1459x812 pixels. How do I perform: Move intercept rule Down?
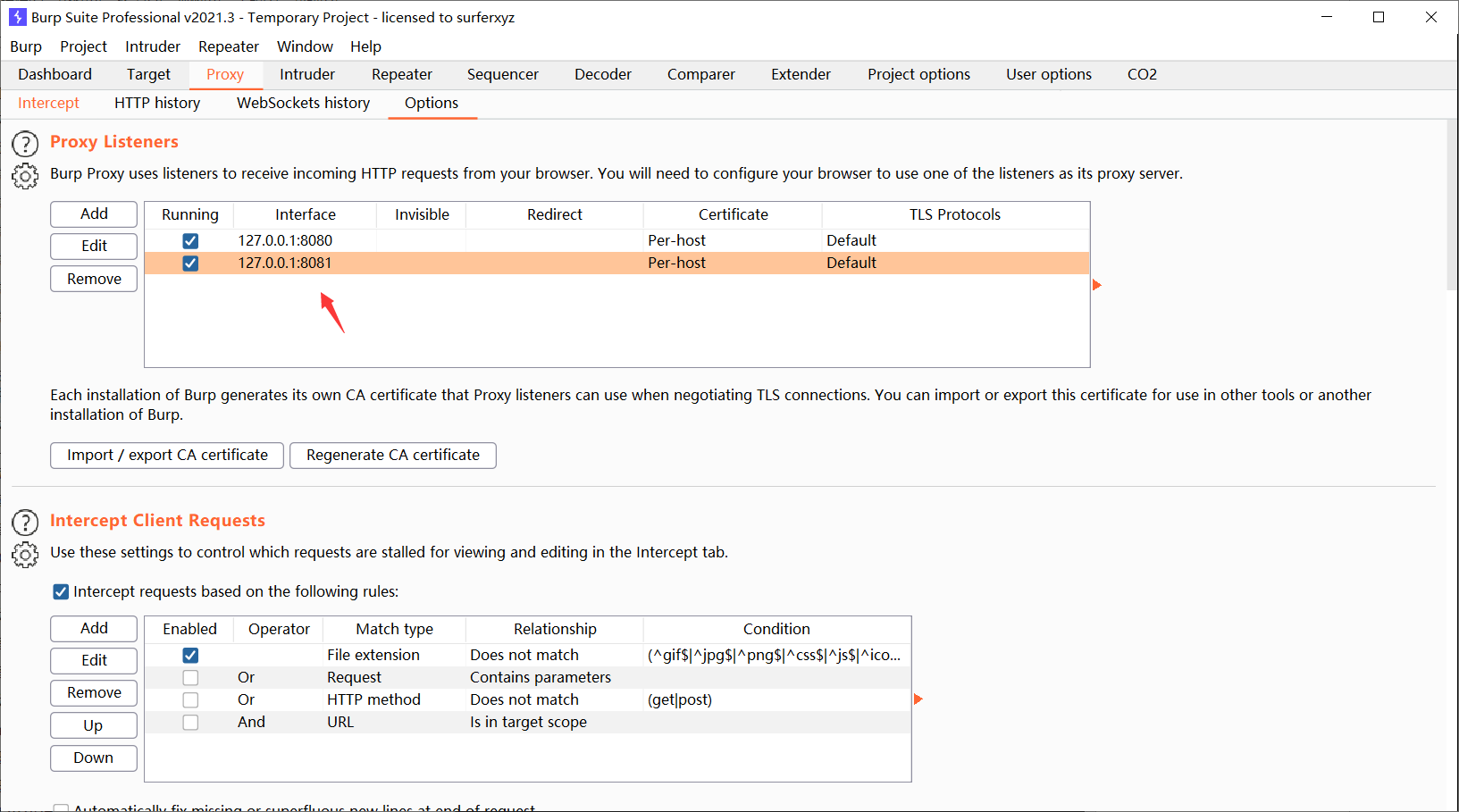(94, 758)
